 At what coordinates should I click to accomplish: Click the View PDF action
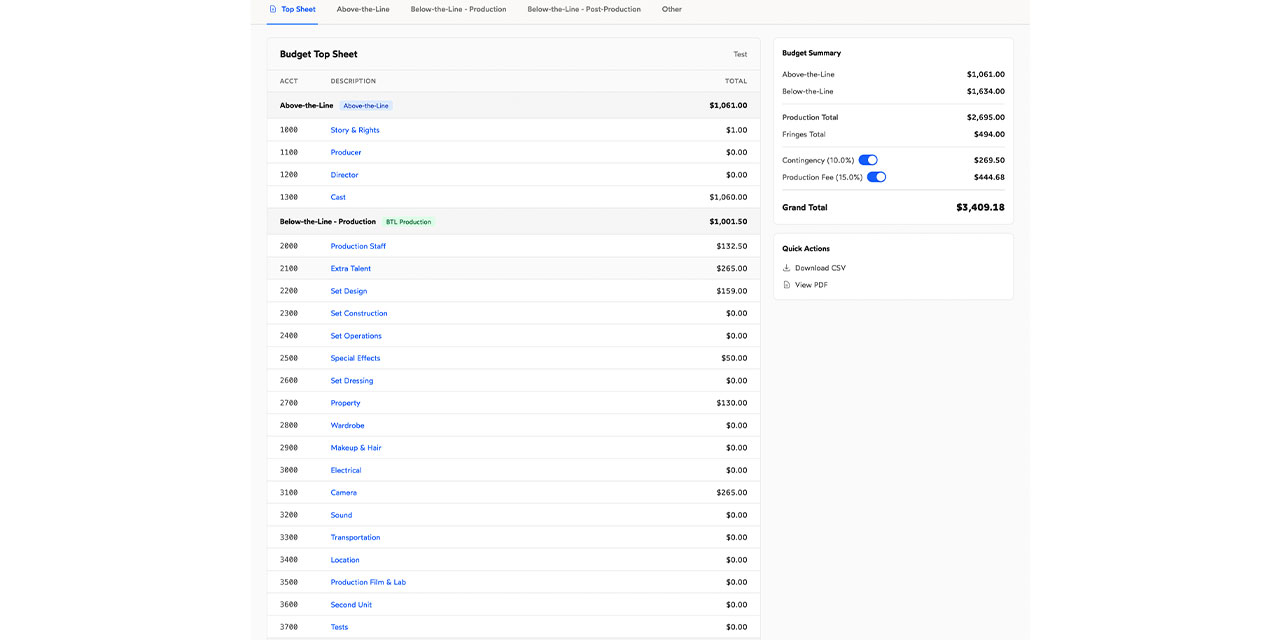(811, 285)
